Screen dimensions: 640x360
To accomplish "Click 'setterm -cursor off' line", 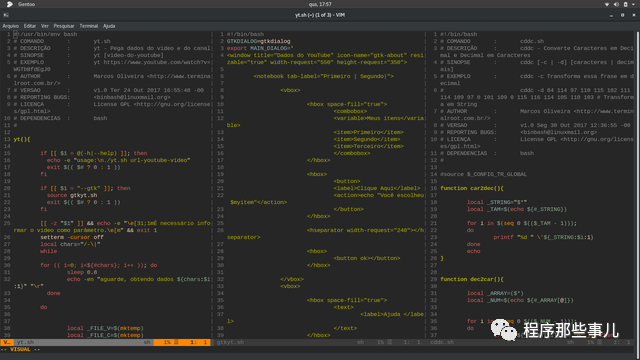I will click(72, 237).
